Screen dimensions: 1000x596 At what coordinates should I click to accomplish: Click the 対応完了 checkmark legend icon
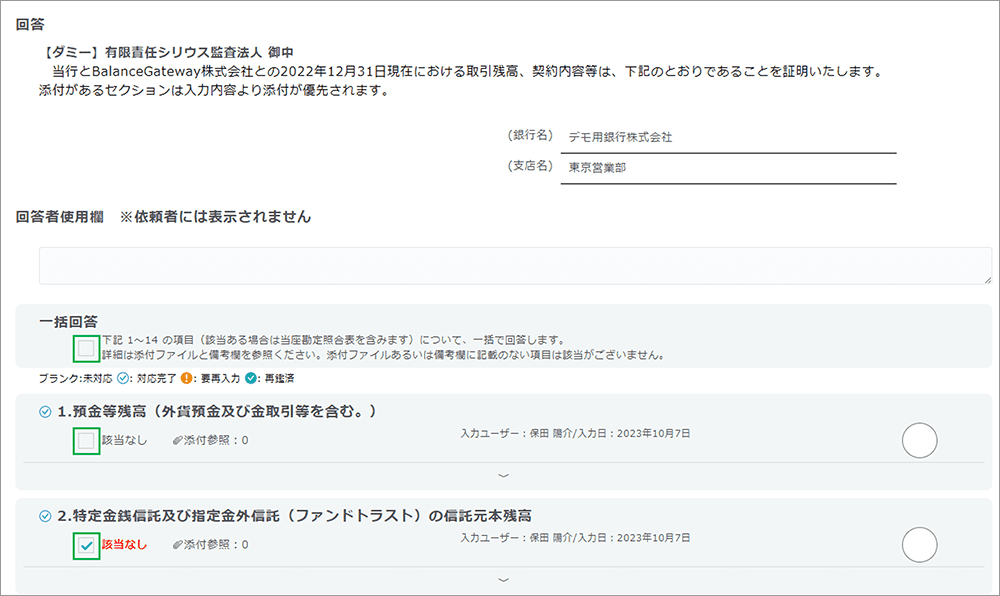coord(123,379)
